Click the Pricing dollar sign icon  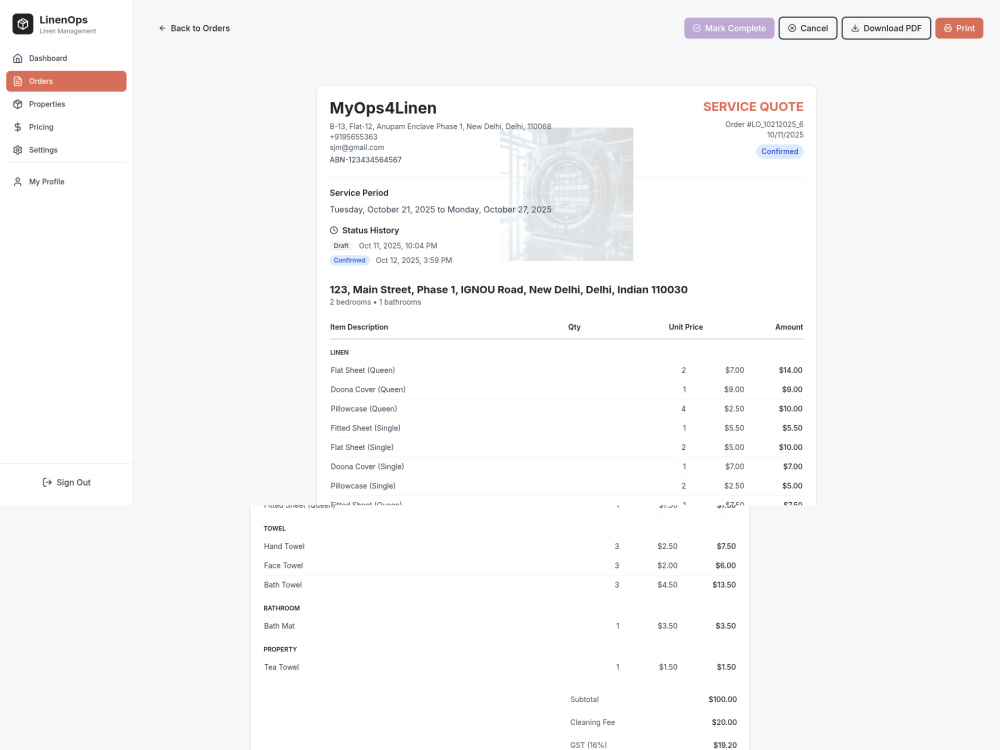pos(18,127)
